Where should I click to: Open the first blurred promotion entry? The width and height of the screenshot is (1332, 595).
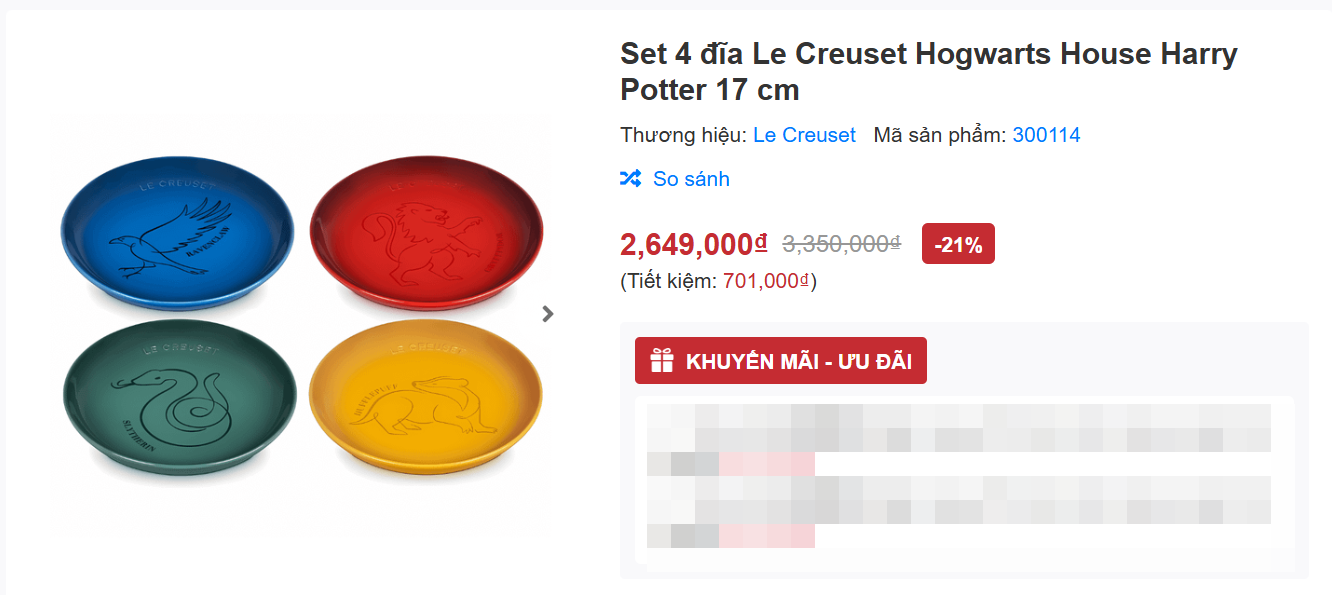pyautogui.click(x=958, y=439)
